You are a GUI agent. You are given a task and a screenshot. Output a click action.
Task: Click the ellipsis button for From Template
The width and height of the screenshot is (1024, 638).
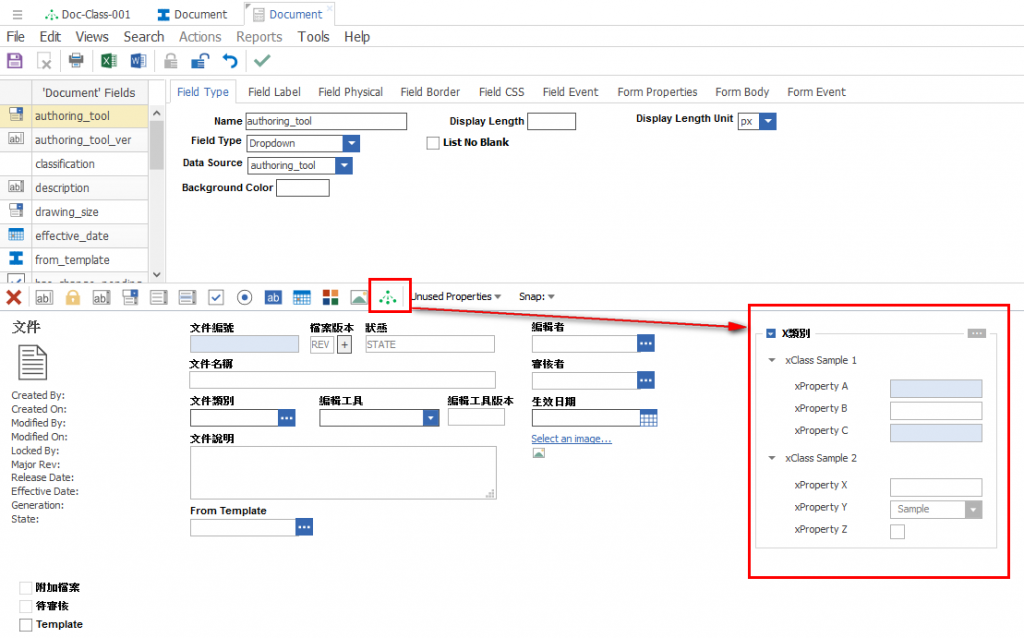[x=304, y=527]
